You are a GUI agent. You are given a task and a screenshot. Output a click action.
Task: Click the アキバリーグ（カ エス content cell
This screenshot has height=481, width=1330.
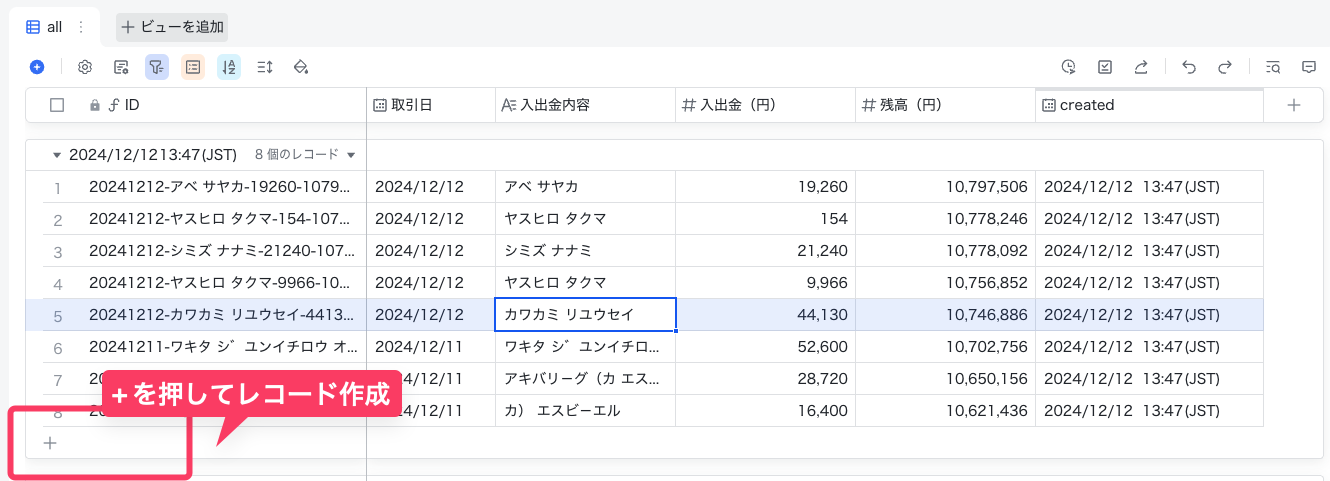coord(585,379)
